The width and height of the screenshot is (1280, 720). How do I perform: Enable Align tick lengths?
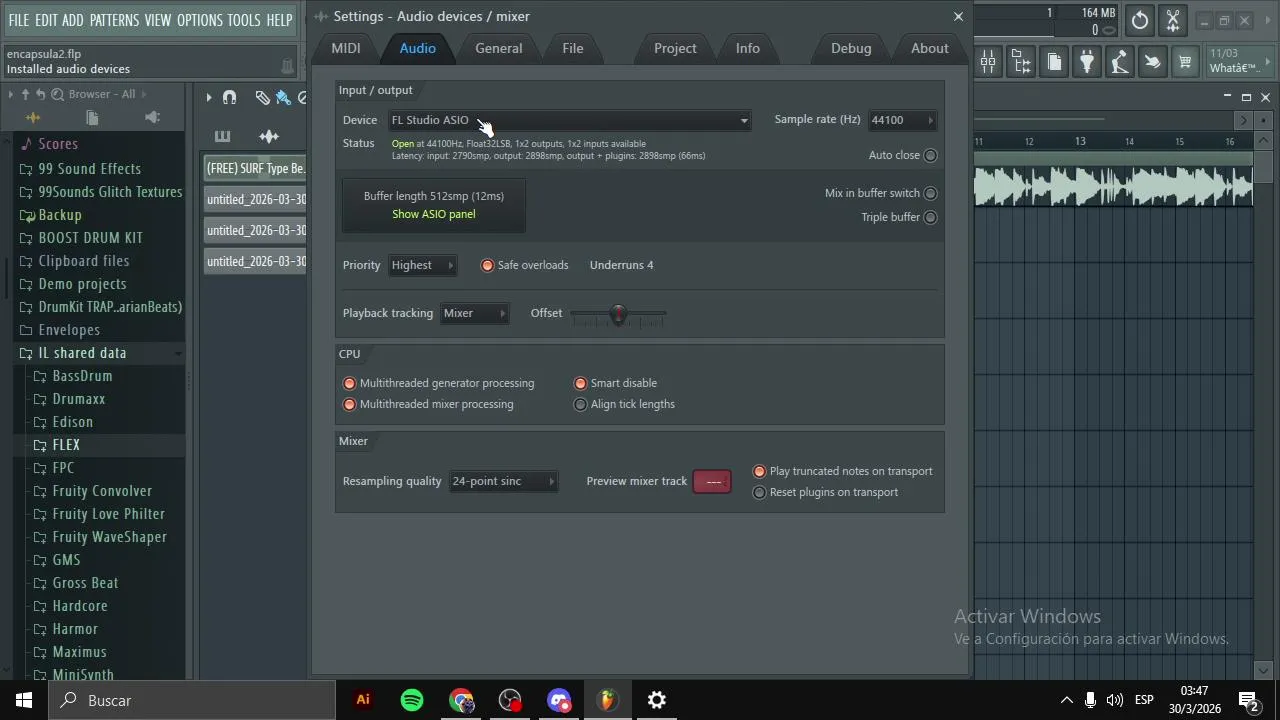point(580,404)
